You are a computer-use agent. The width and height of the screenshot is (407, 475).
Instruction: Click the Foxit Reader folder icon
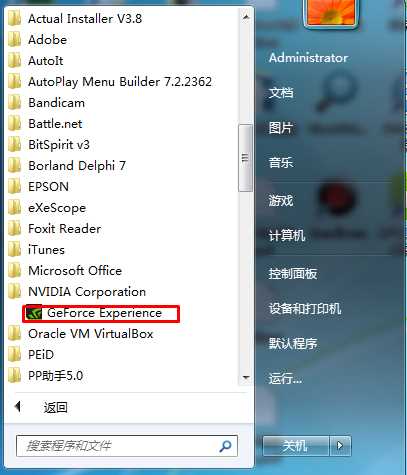coord(14,229)
